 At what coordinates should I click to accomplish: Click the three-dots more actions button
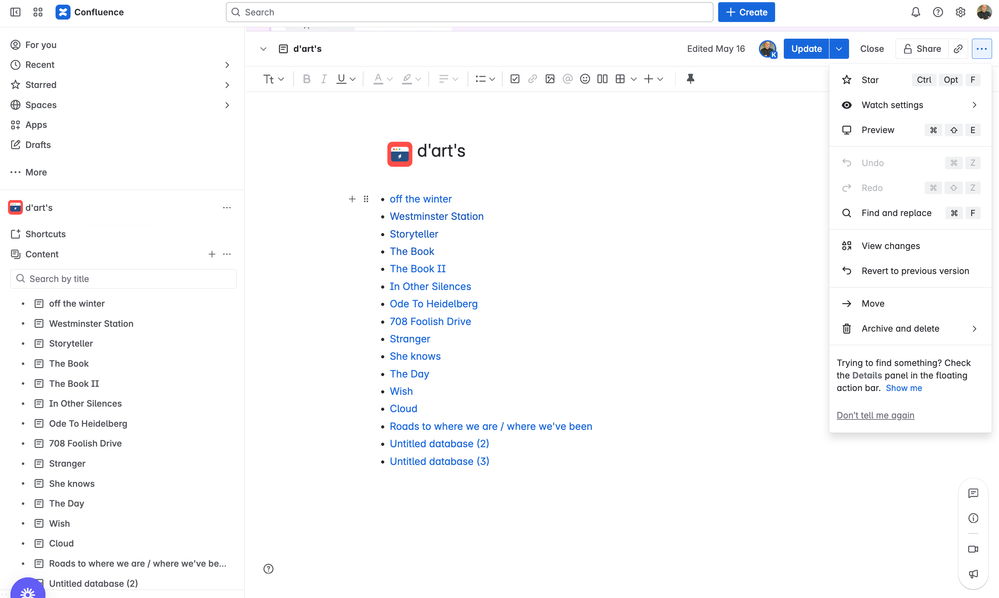[x=982, y=49]
